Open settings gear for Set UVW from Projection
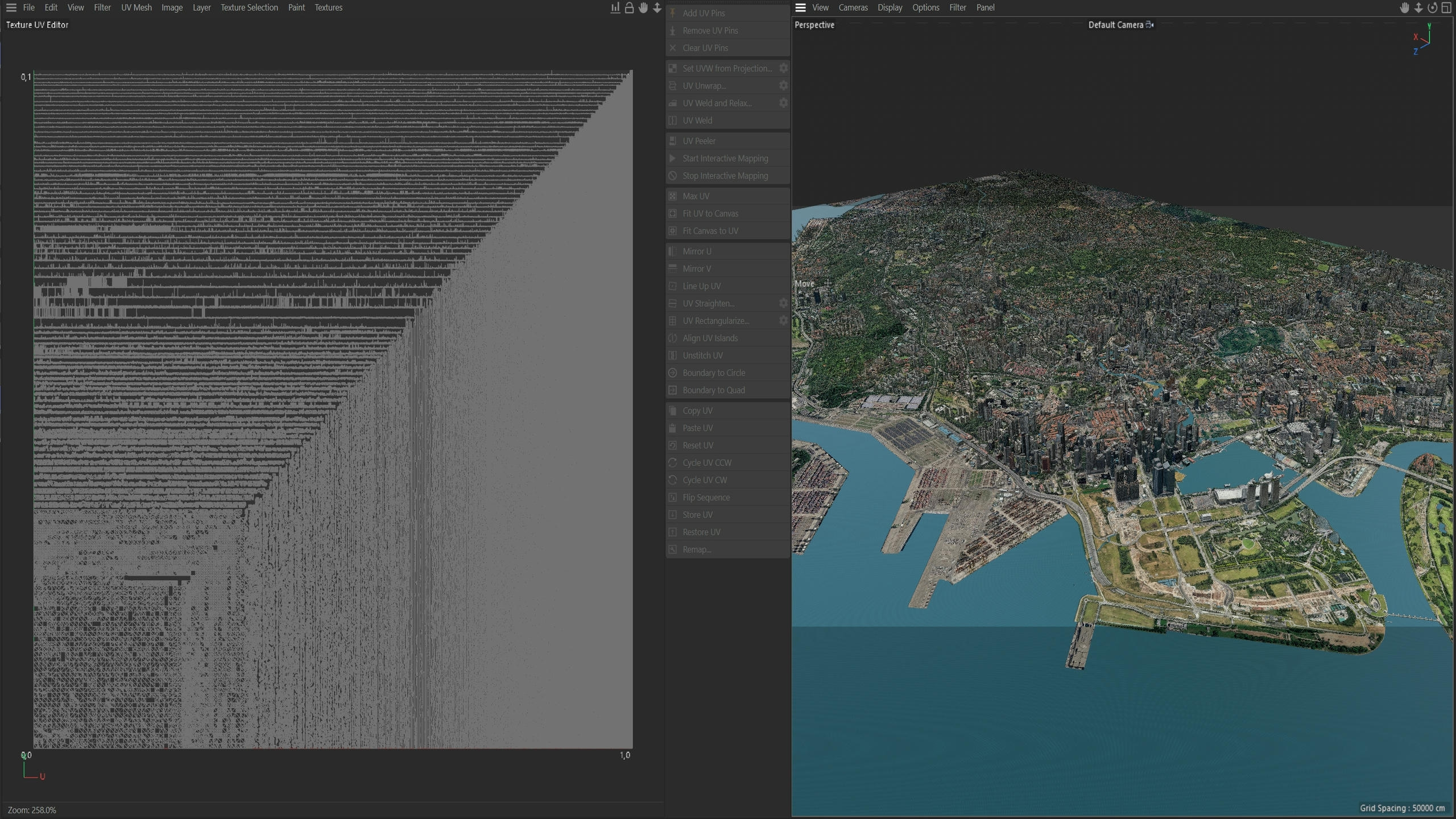Screen dimensions: 1456x819 [x=783, y=68]
